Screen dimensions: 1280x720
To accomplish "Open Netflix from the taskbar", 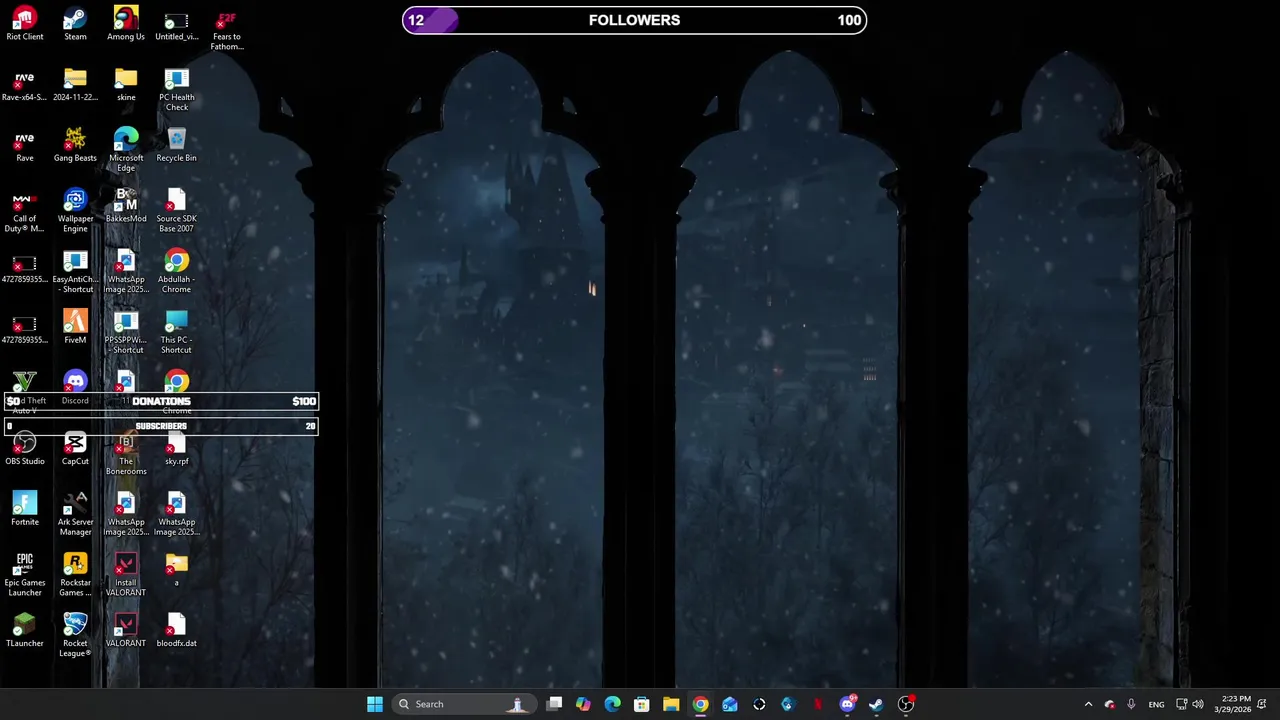I will point(818,704).
